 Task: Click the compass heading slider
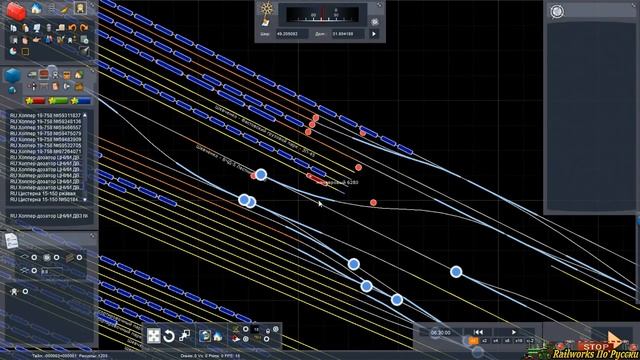pyautogui.click(x=322, y=15)
